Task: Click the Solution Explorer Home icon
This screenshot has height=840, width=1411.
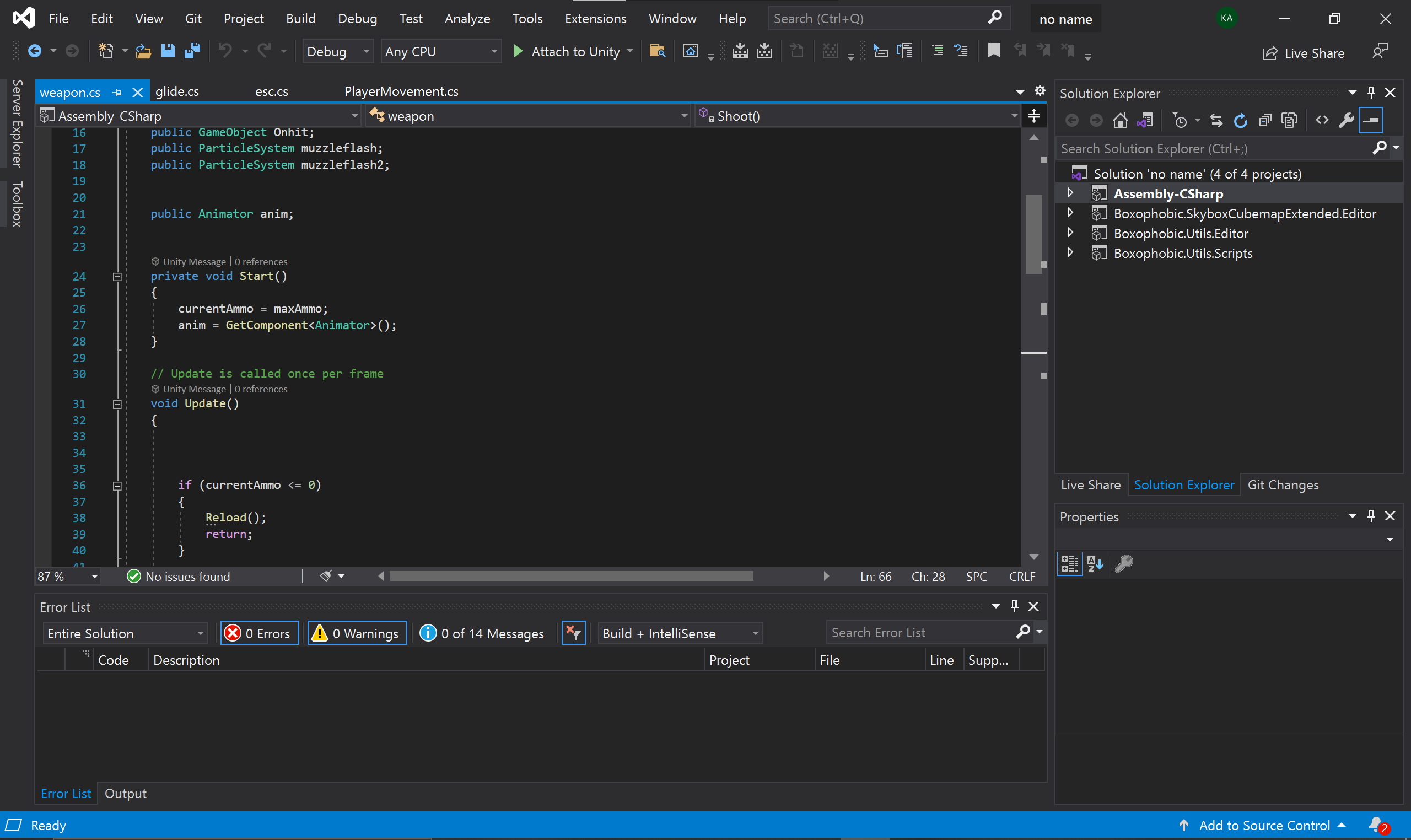Action: [1120, 121]
